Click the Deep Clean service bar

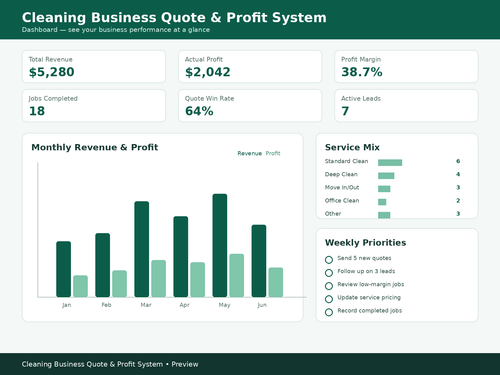coord(386,176)
